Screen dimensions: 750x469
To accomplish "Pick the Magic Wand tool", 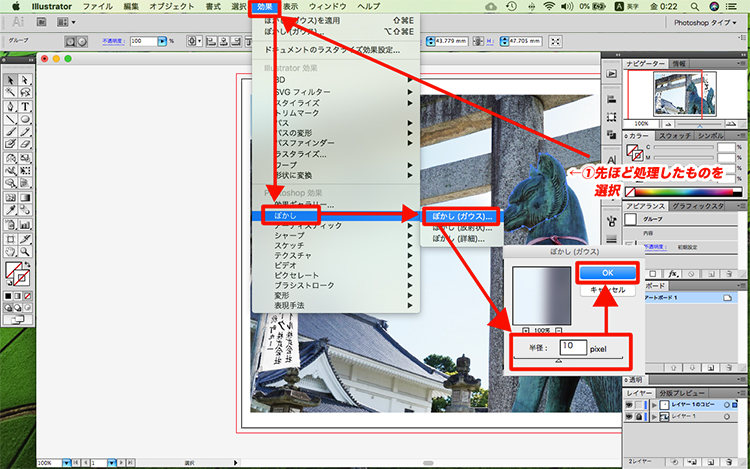I will [x=10, y=93].
